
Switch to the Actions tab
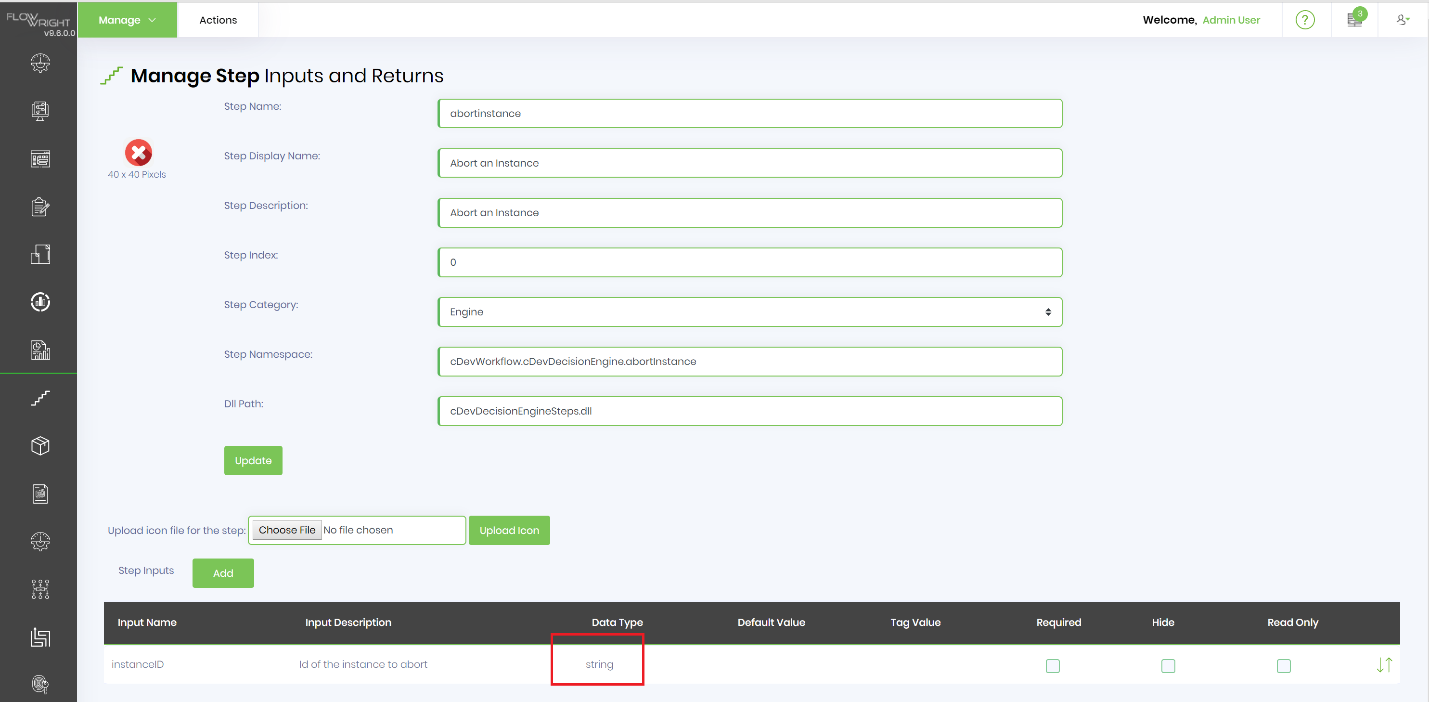point(217,19)
